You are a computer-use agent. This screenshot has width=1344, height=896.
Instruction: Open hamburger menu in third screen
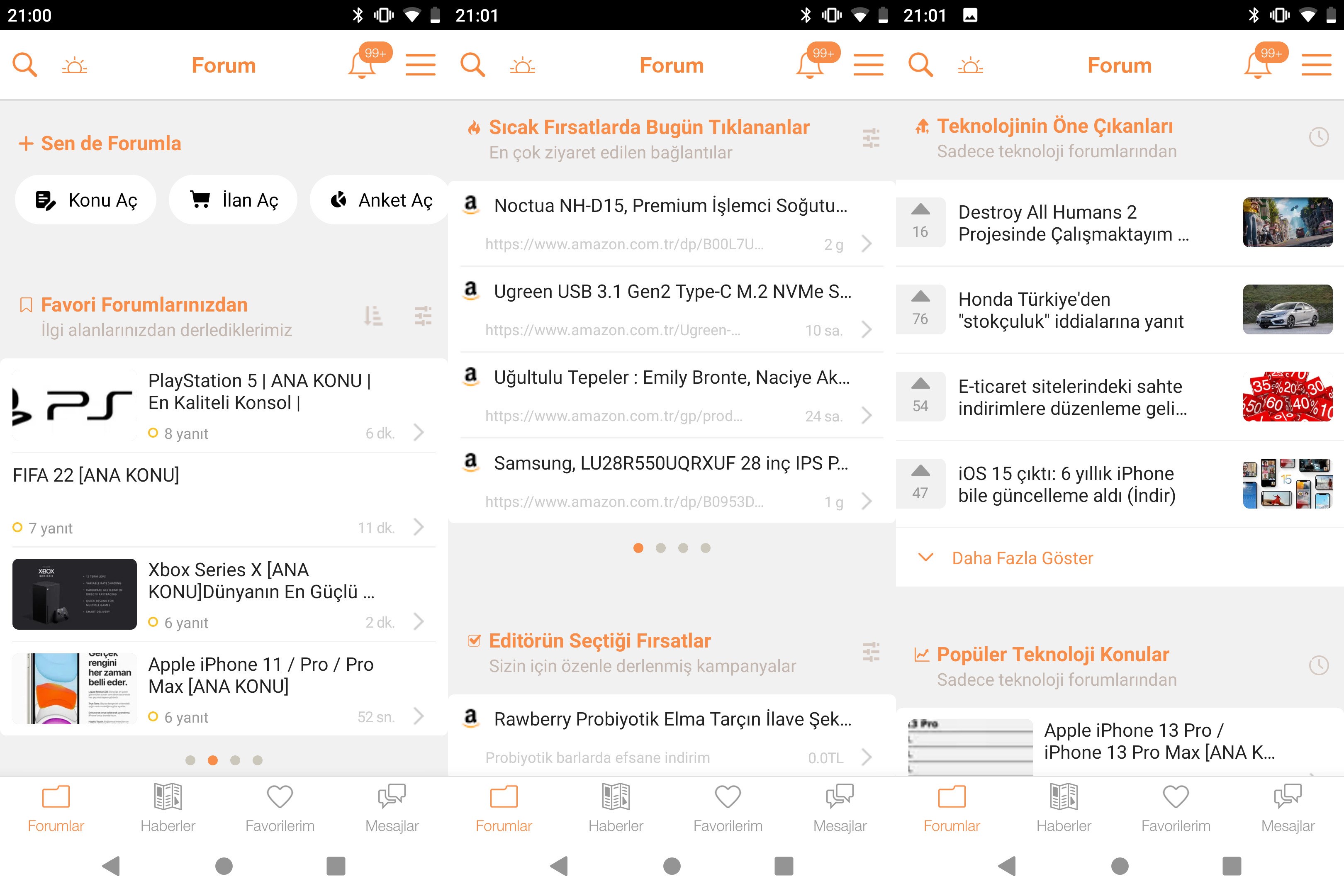[1317, 65]
